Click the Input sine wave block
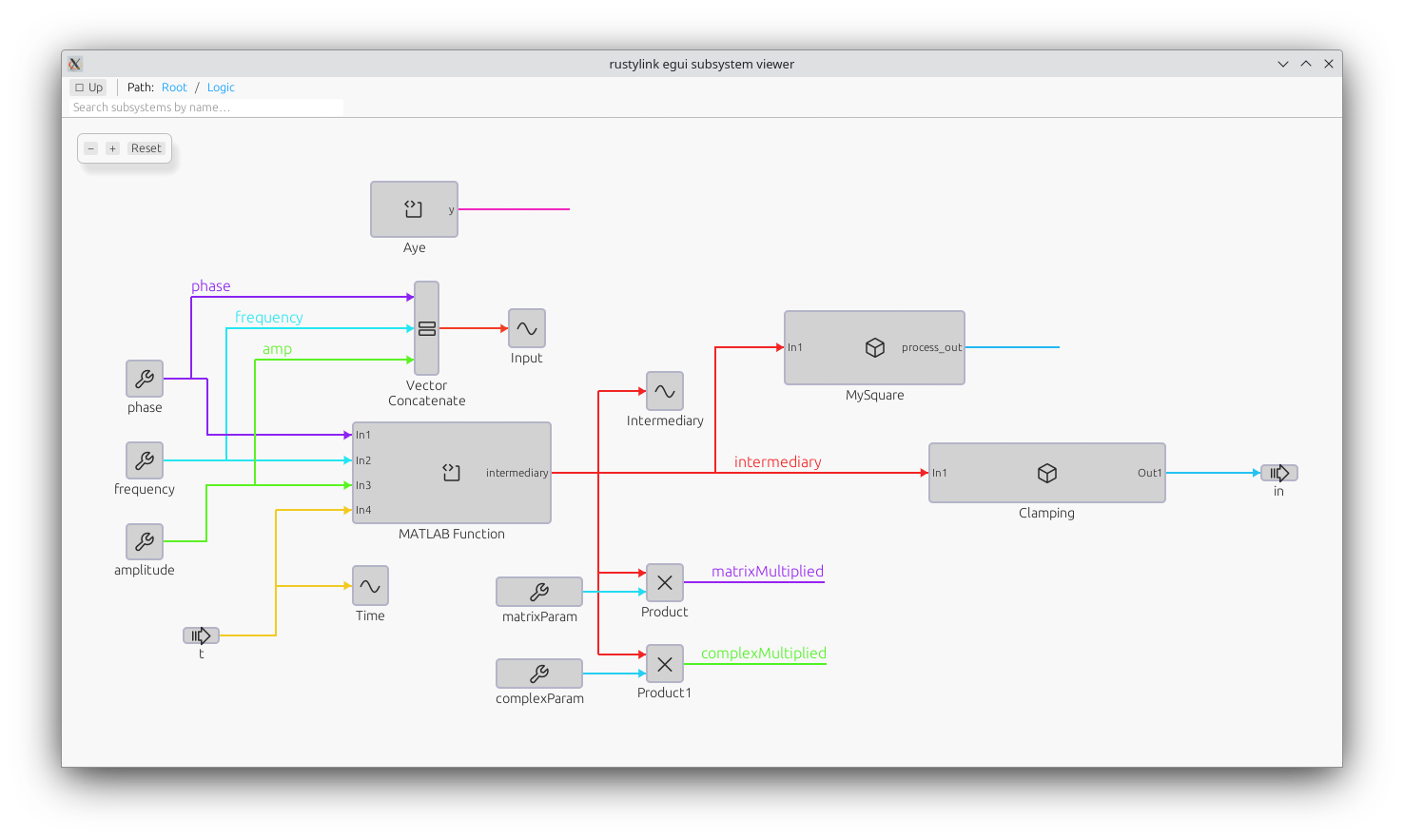The height and width of the screenshot is (840, 1404). pyautogui.click(x=526, y=328)
